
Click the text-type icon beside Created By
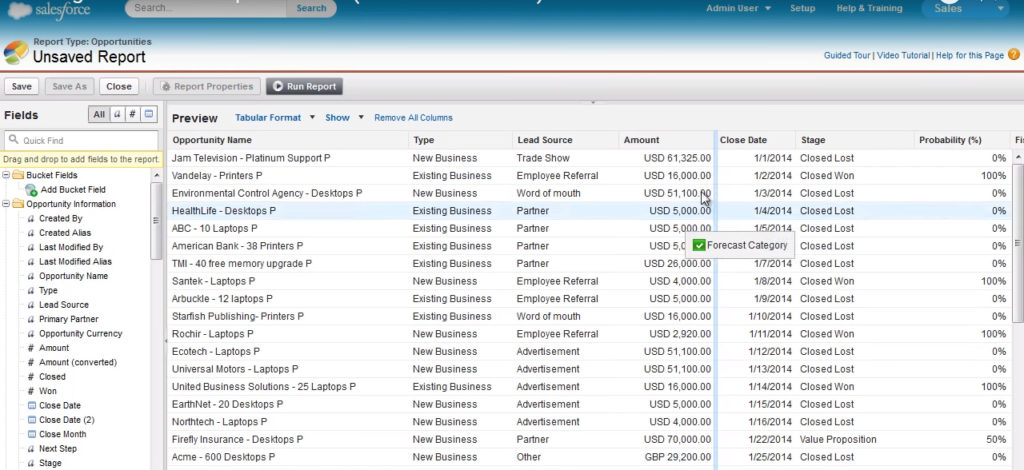[31, 219]
